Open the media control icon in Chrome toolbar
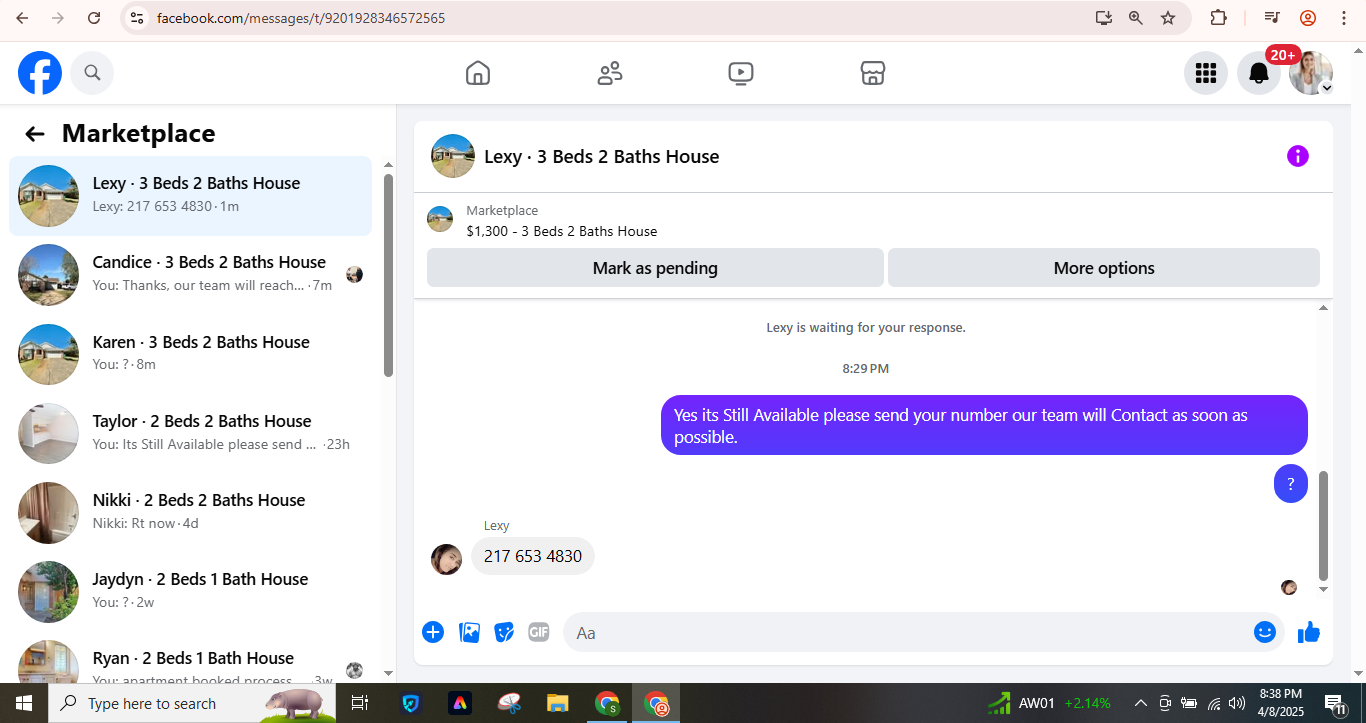The height and width of the screenshot is (723, 1366). click(x=1272, y=18)
